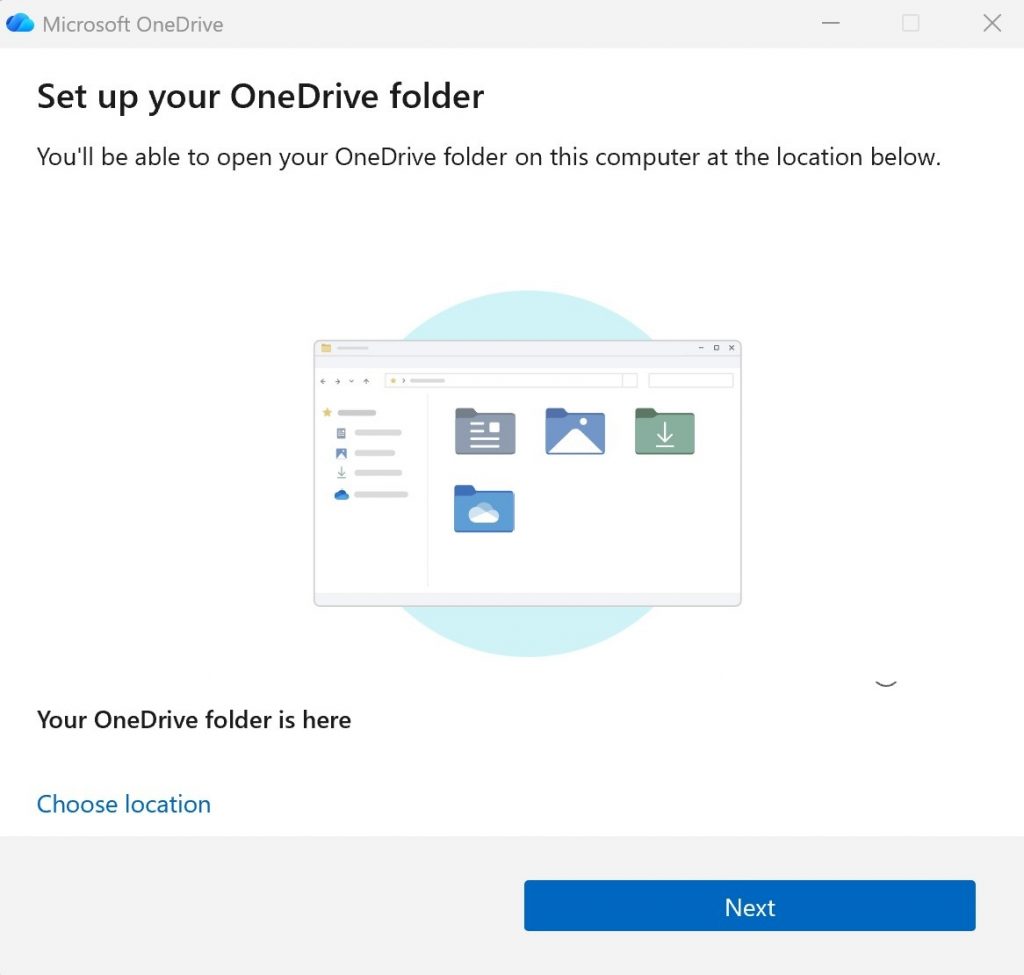Close the Microsoft OneDrive setup window
Viewport: 1024px width, 975px height.
[x=991, y=24]
